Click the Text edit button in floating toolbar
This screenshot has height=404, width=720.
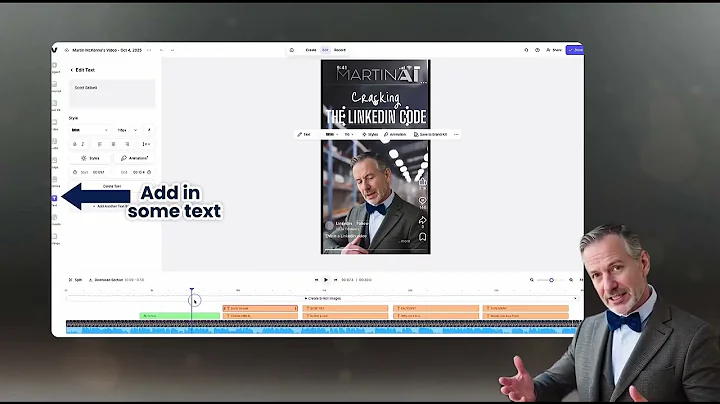click(x=304, y=135)
